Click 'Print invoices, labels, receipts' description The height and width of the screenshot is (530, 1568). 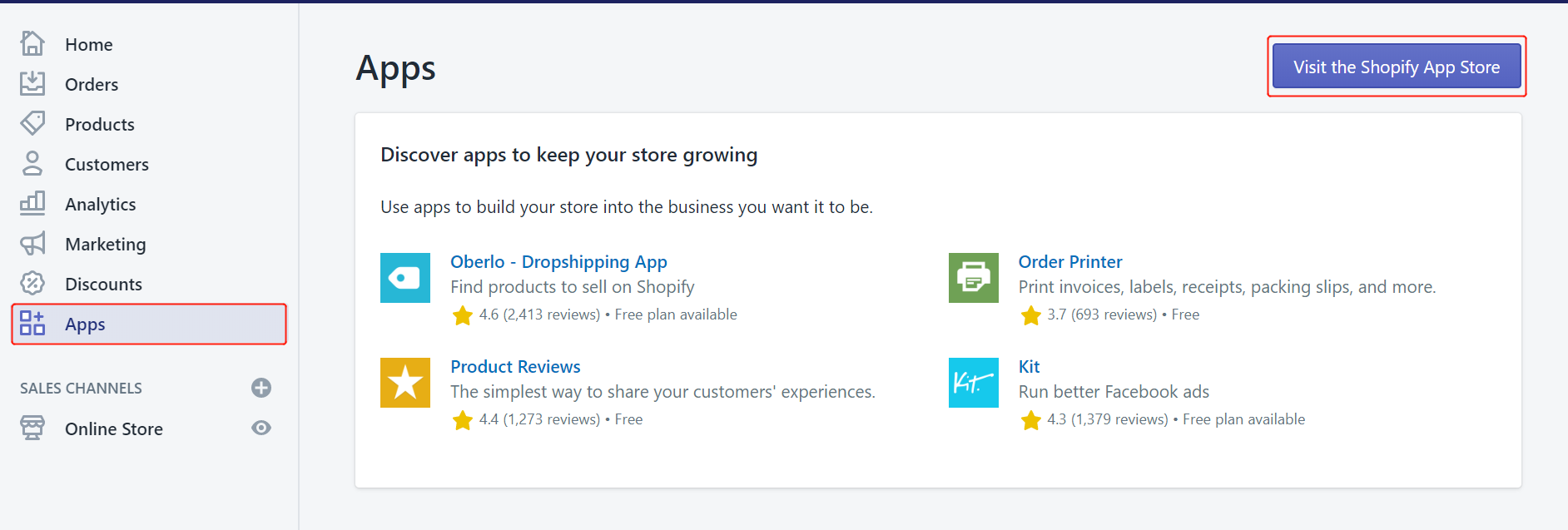1227,287
